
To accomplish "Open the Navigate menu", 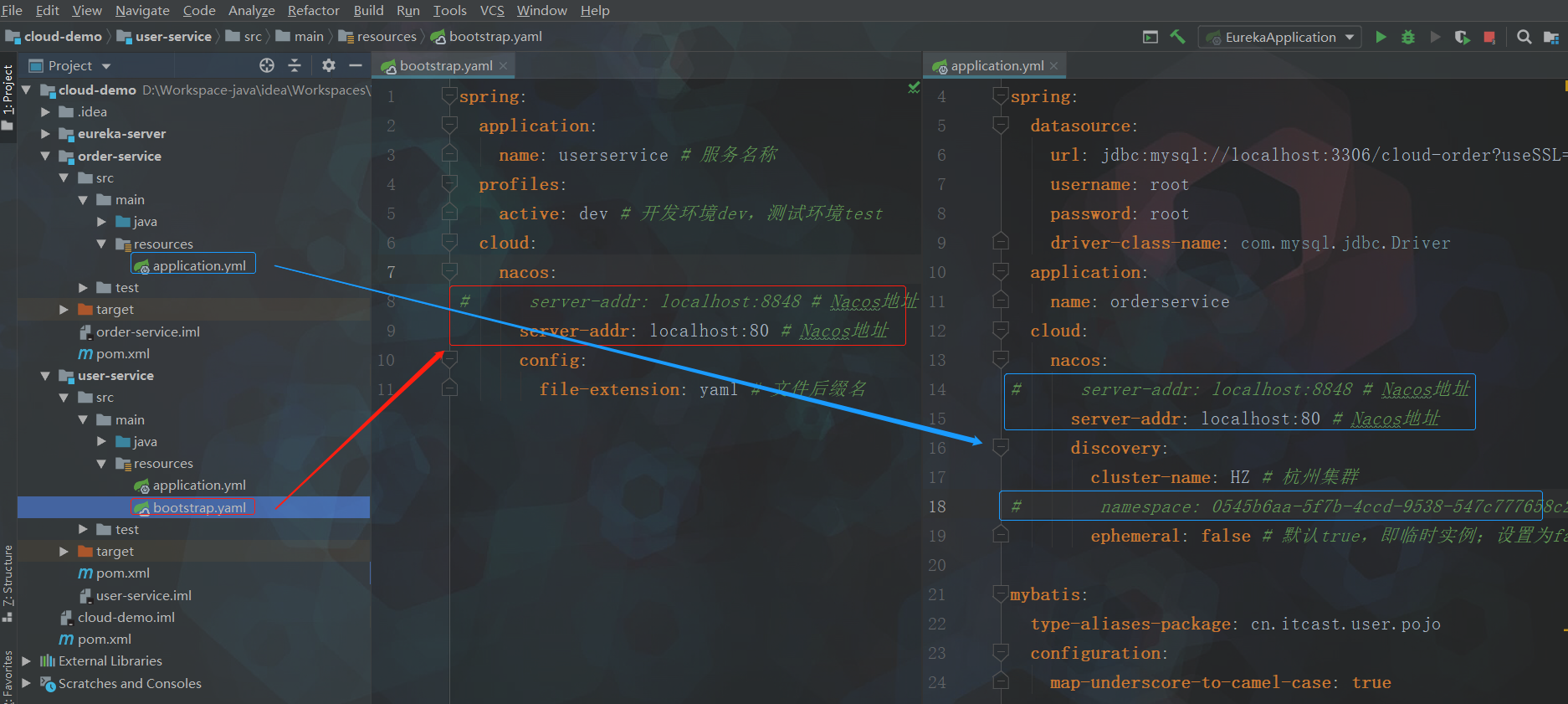I will (x=142, y=10).
